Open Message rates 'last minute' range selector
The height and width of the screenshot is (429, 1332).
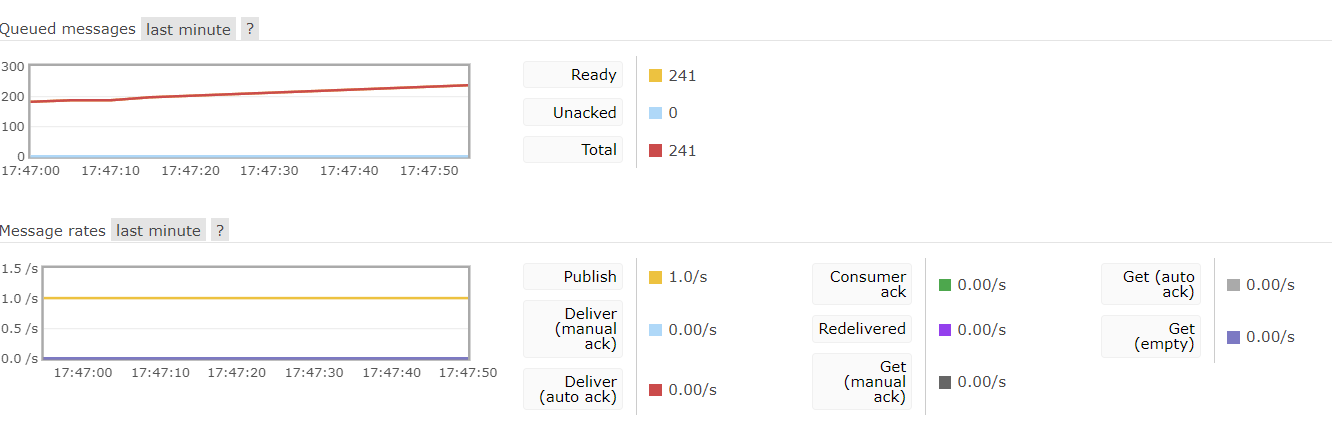(x=158, y=231)
